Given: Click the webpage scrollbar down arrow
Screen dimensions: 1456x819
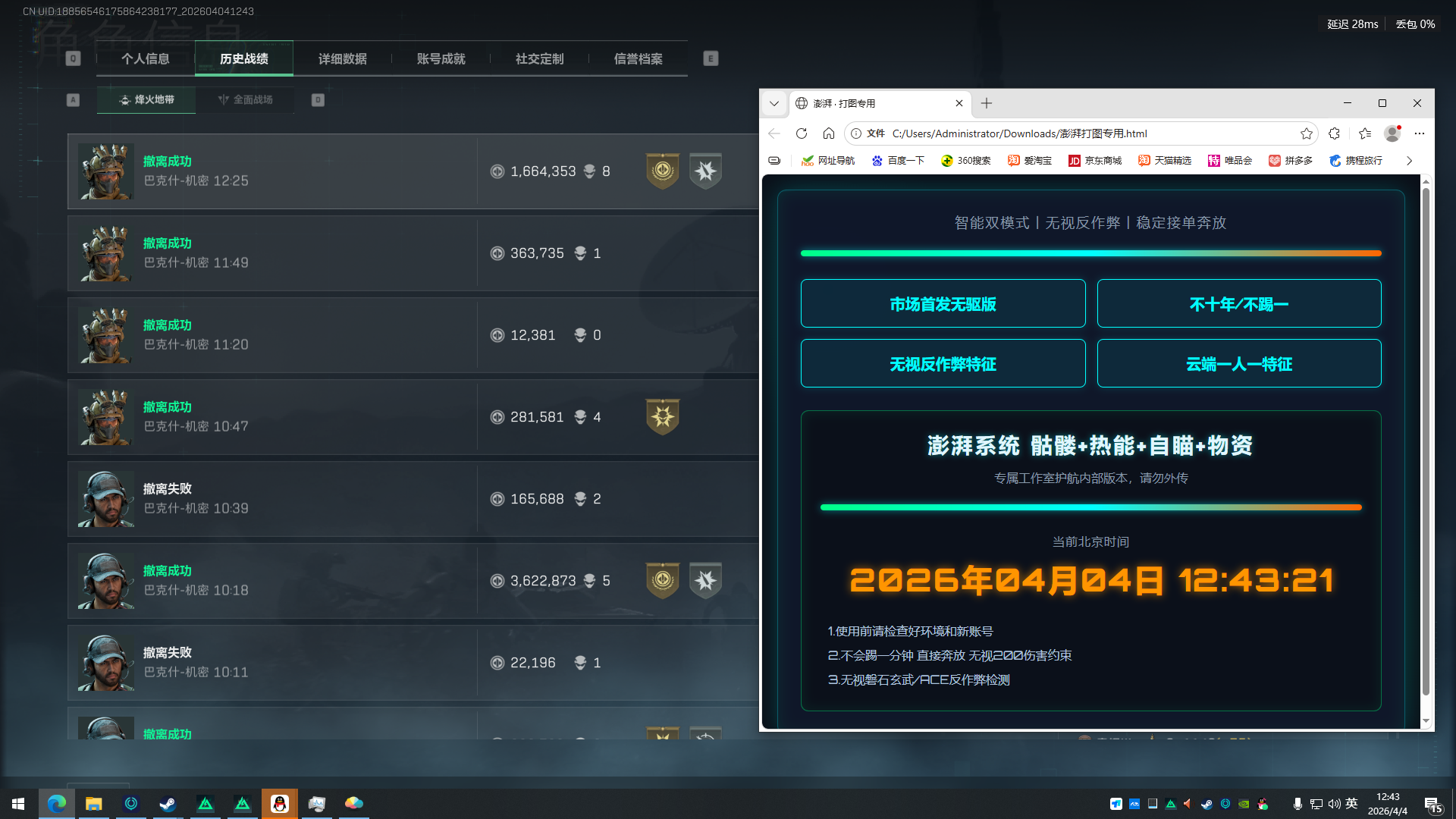Looking at the screenshot, I should pos(1426,721).
